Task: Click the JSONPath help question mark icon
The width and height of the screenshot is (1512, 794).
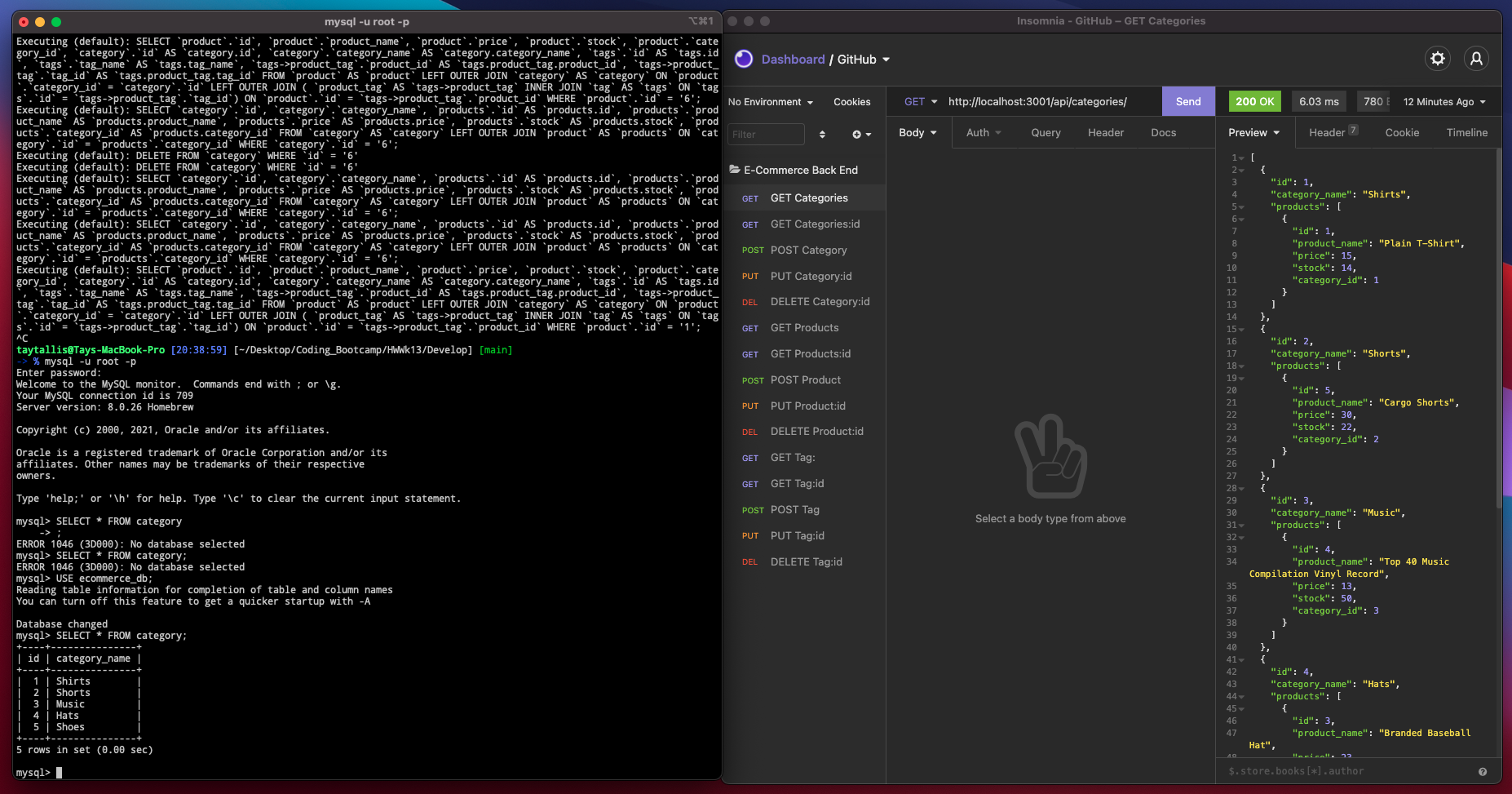Action: pyautogui.click(x=1482, y=771)
